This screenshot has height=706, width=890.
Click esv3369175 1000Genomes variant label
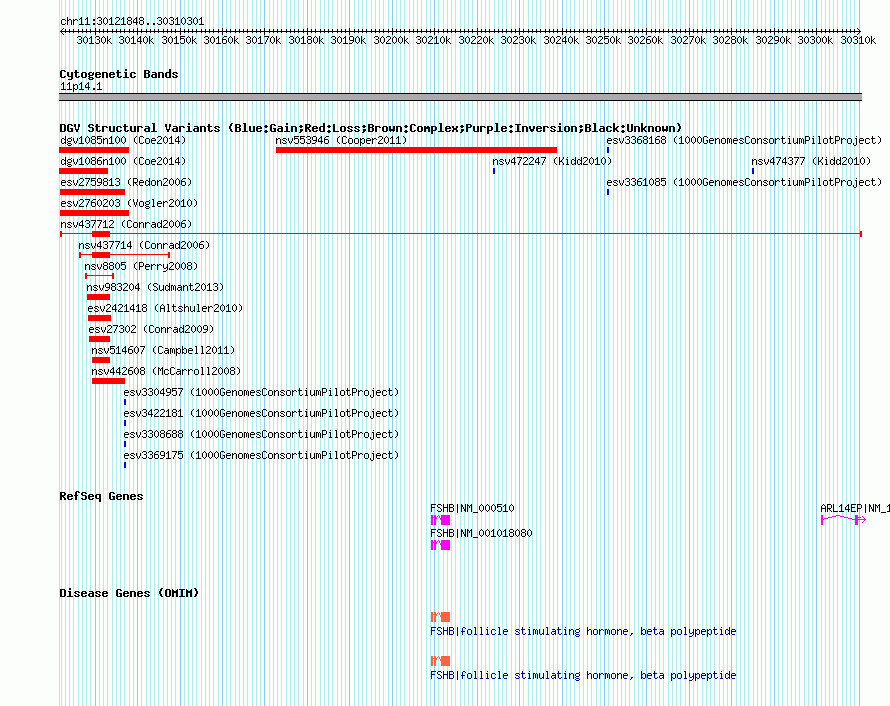click(x=261, y=455)
